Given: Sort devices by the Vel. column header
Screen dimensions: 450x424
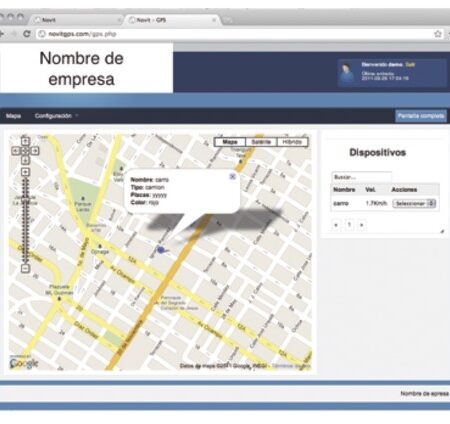Looking at the screenshot, I should pyautogui.click(x=370, y=190).
